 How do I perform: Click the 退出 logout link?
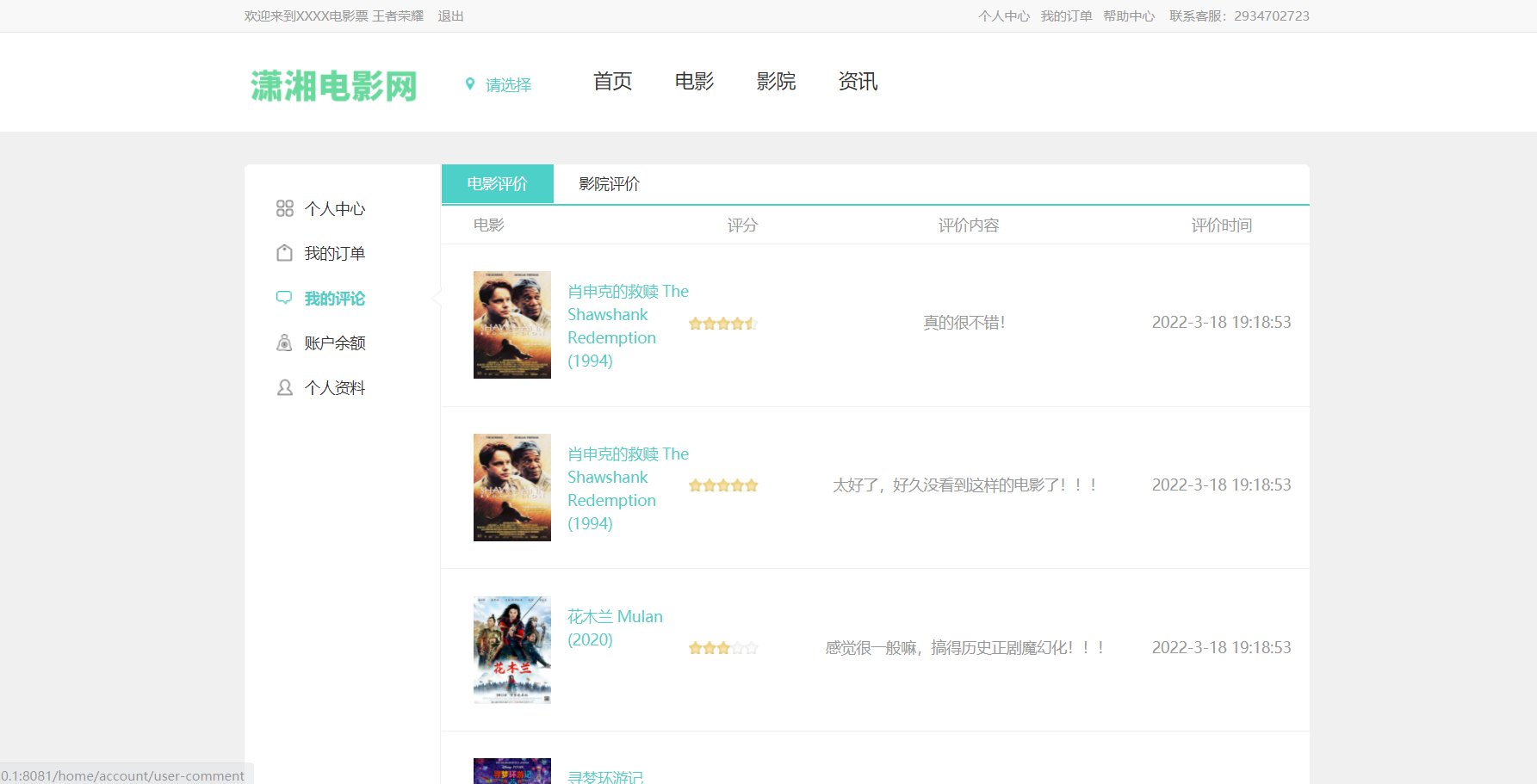450,16
